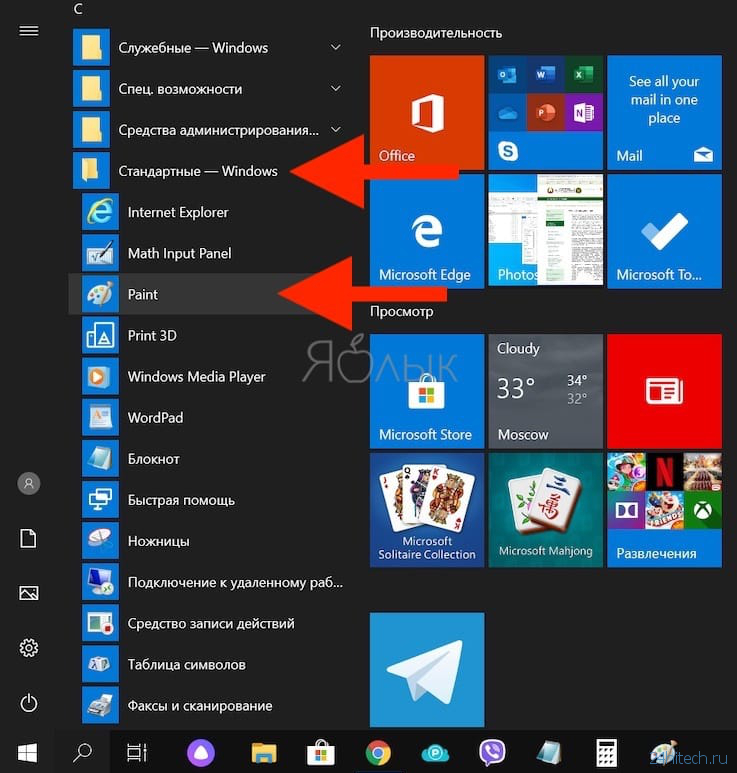
Task: Open OneNote in the Office tile group
Action: coord(584,113)
